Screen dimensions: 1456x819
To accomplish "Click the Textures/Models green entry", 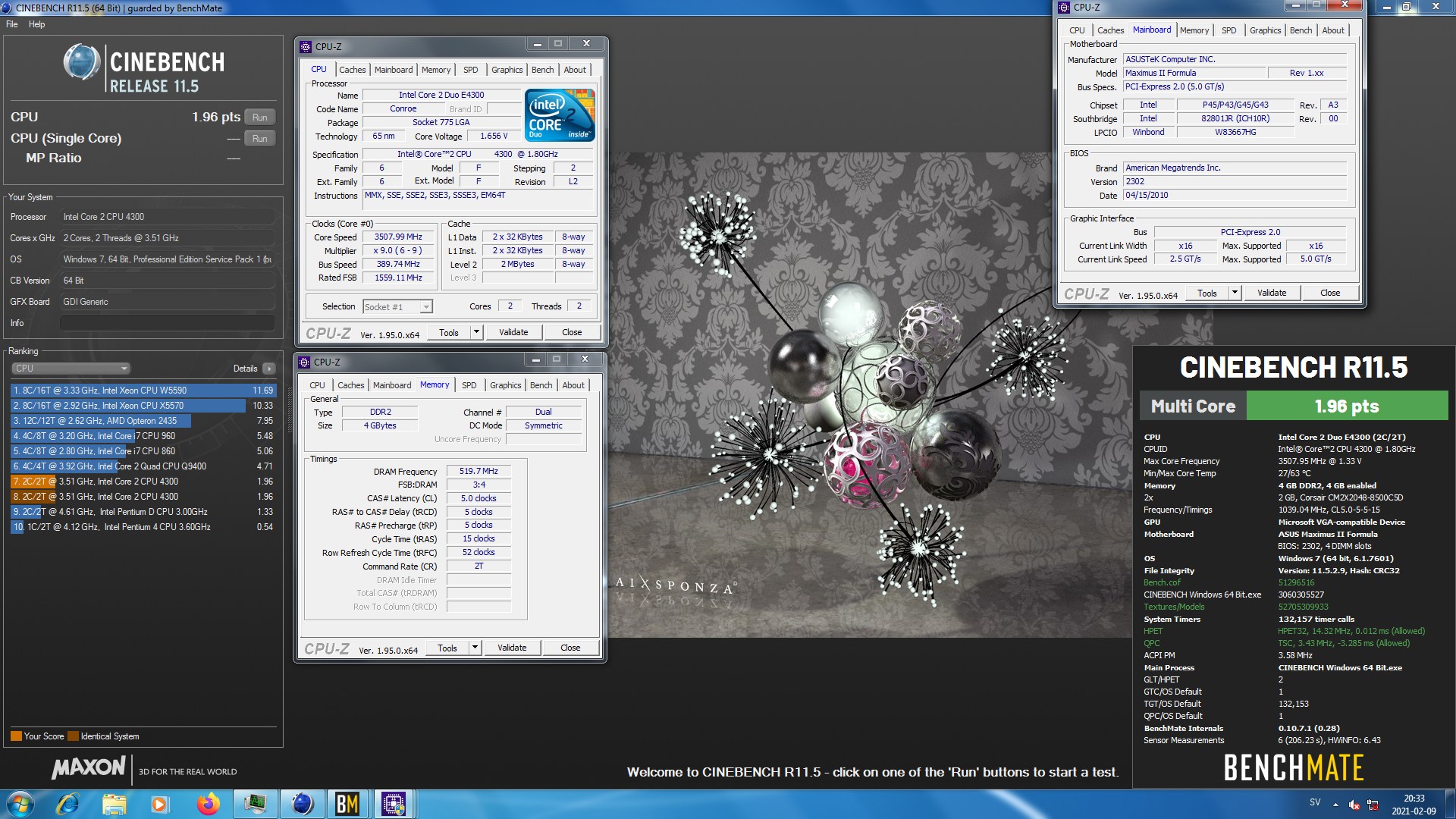I will click(x=1174, y=607).
